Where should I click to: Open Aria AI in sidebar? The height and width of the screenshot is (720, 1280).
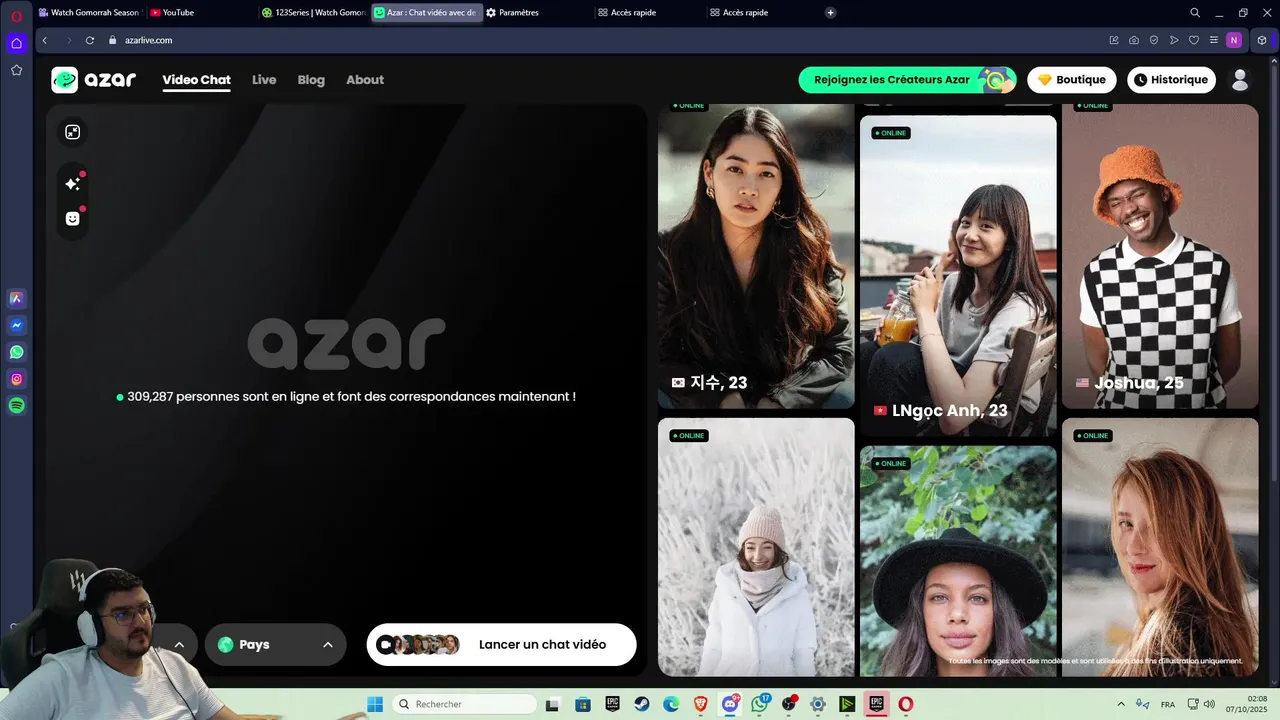16,298
